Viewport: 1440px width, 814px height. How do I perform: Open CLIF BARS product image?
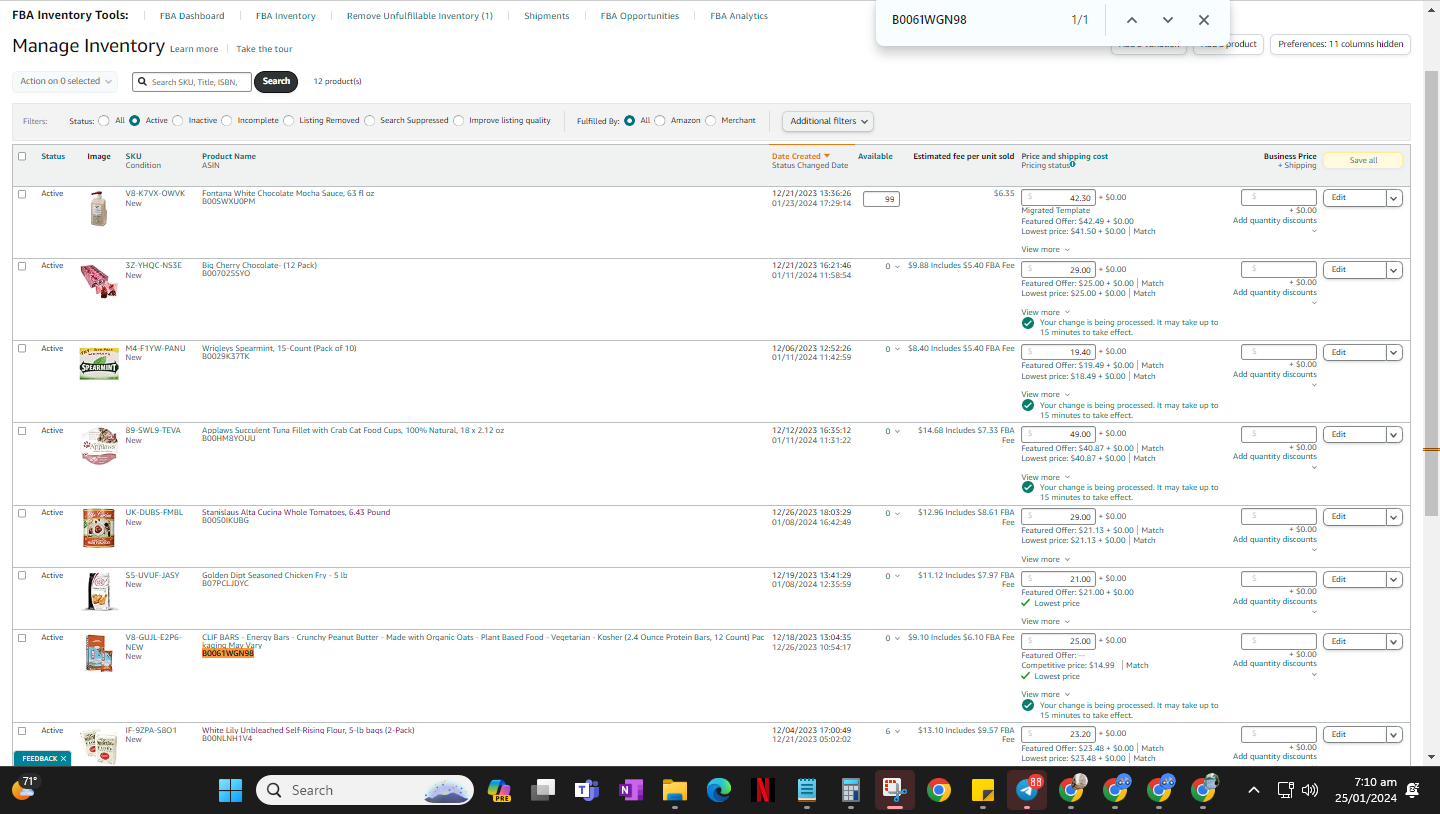pyautogui.click(x=99, y=653)
